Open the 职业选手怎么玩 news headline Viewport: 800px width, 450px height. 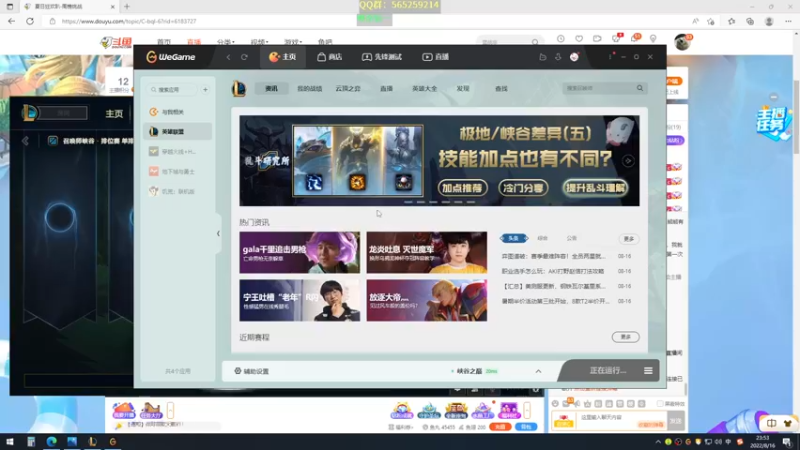(x=553, y=271)
